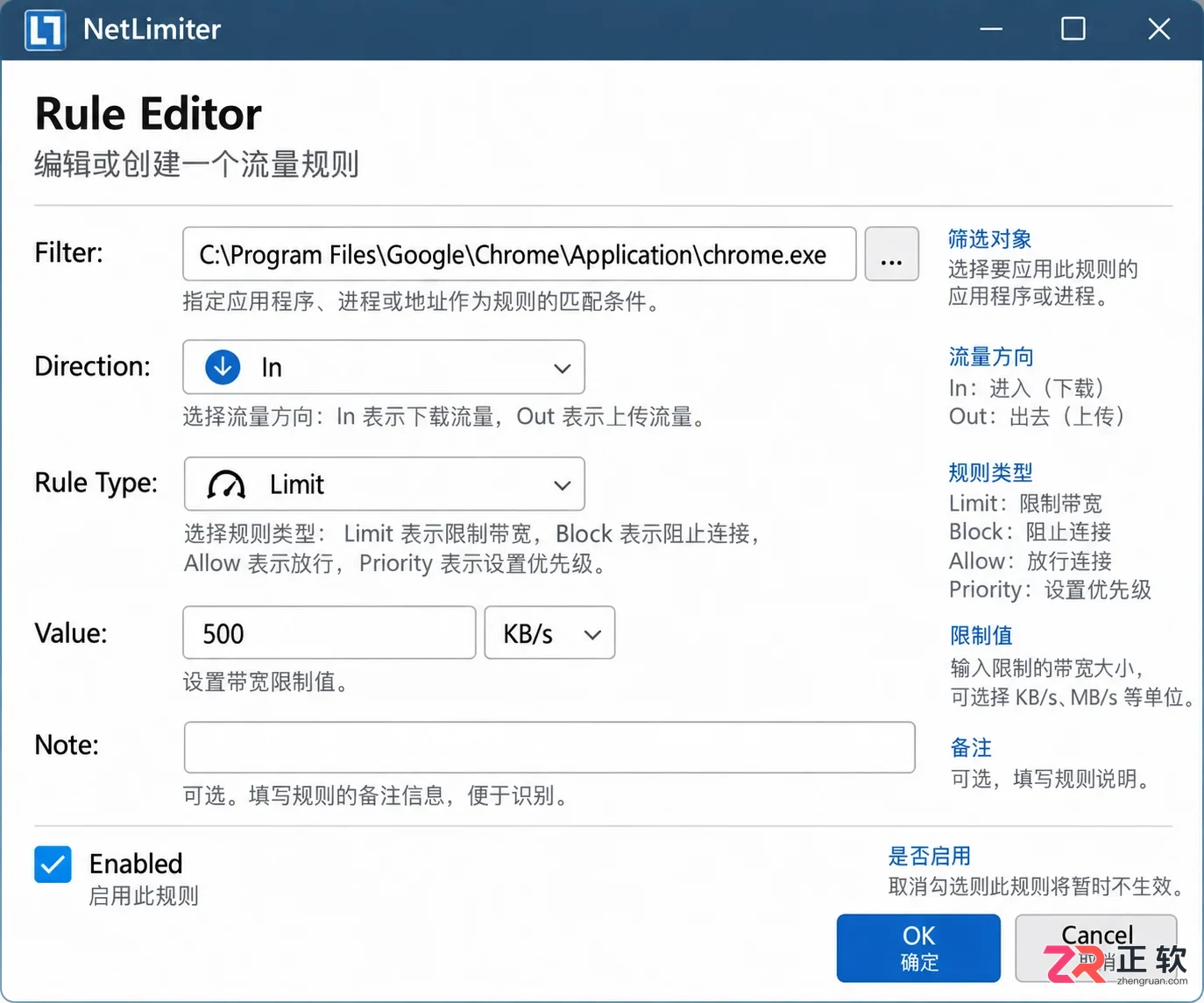1204x1003 pixels.
Task: Click the 是否启用 help heading
Action: 930,856
